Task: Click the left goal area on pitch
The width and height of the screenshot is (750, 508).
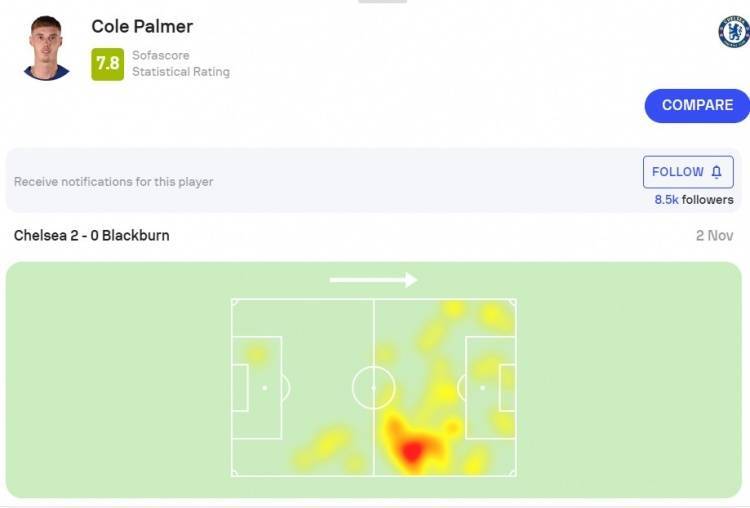Action: pos(240,387)
